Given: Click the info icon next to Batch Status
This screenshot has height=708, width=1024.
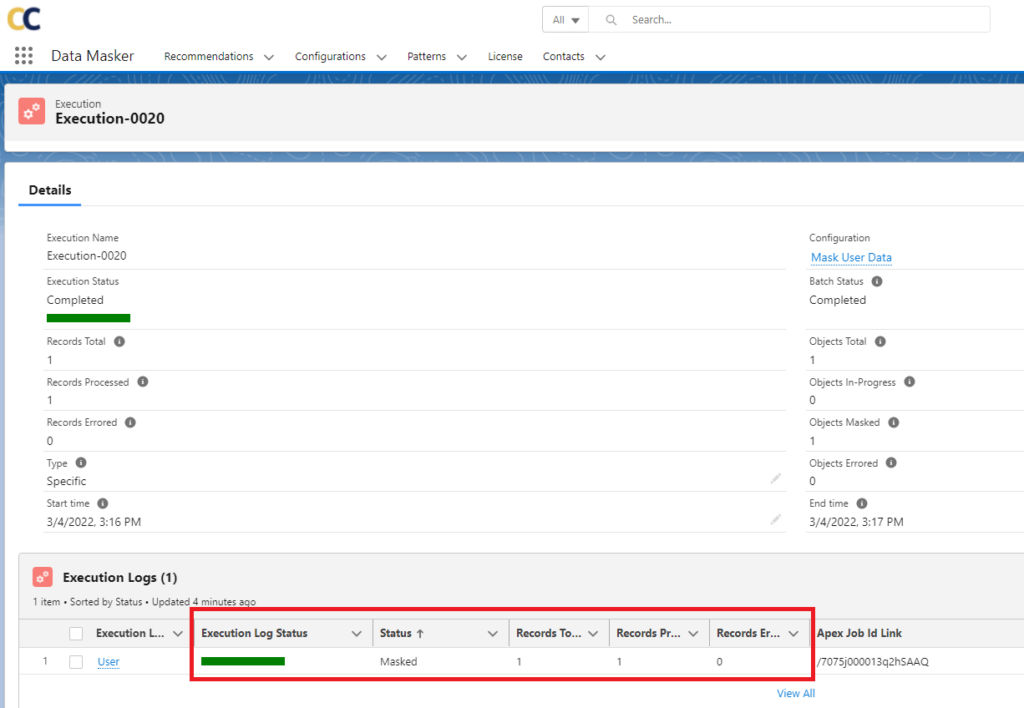Looking at the screenshot, I should pos(877,281).
